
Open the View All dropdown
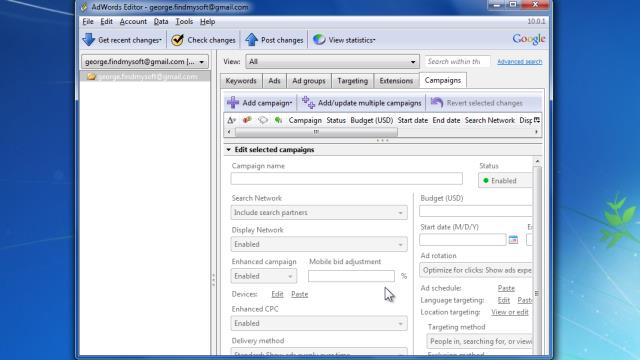tap(332, 62)
